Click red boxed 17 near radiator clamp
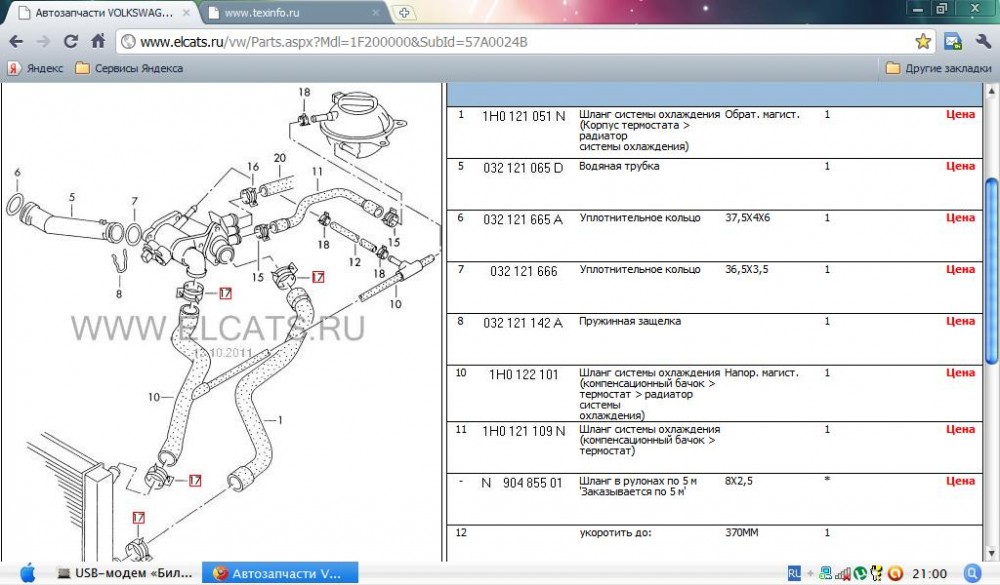1000x585 pixels. (138, 517)
